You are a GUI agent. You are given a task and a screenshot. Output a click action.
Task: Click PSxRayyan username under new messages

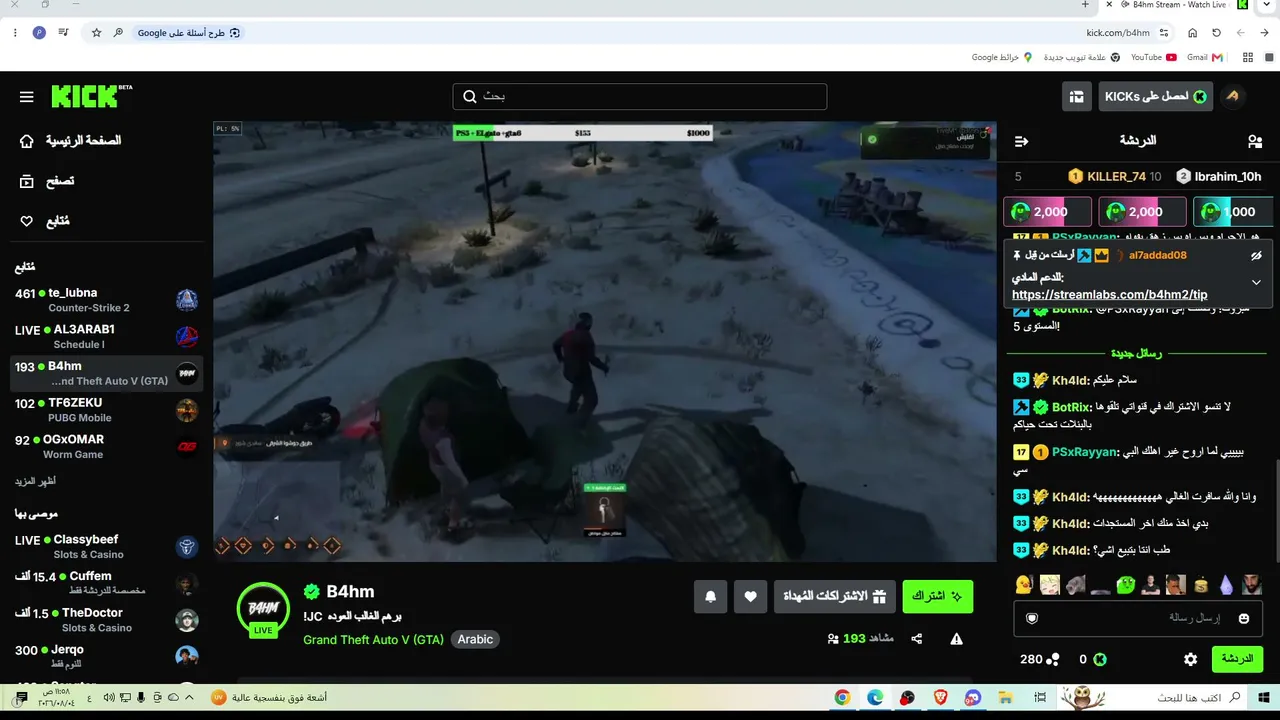tap(1085, 452)
